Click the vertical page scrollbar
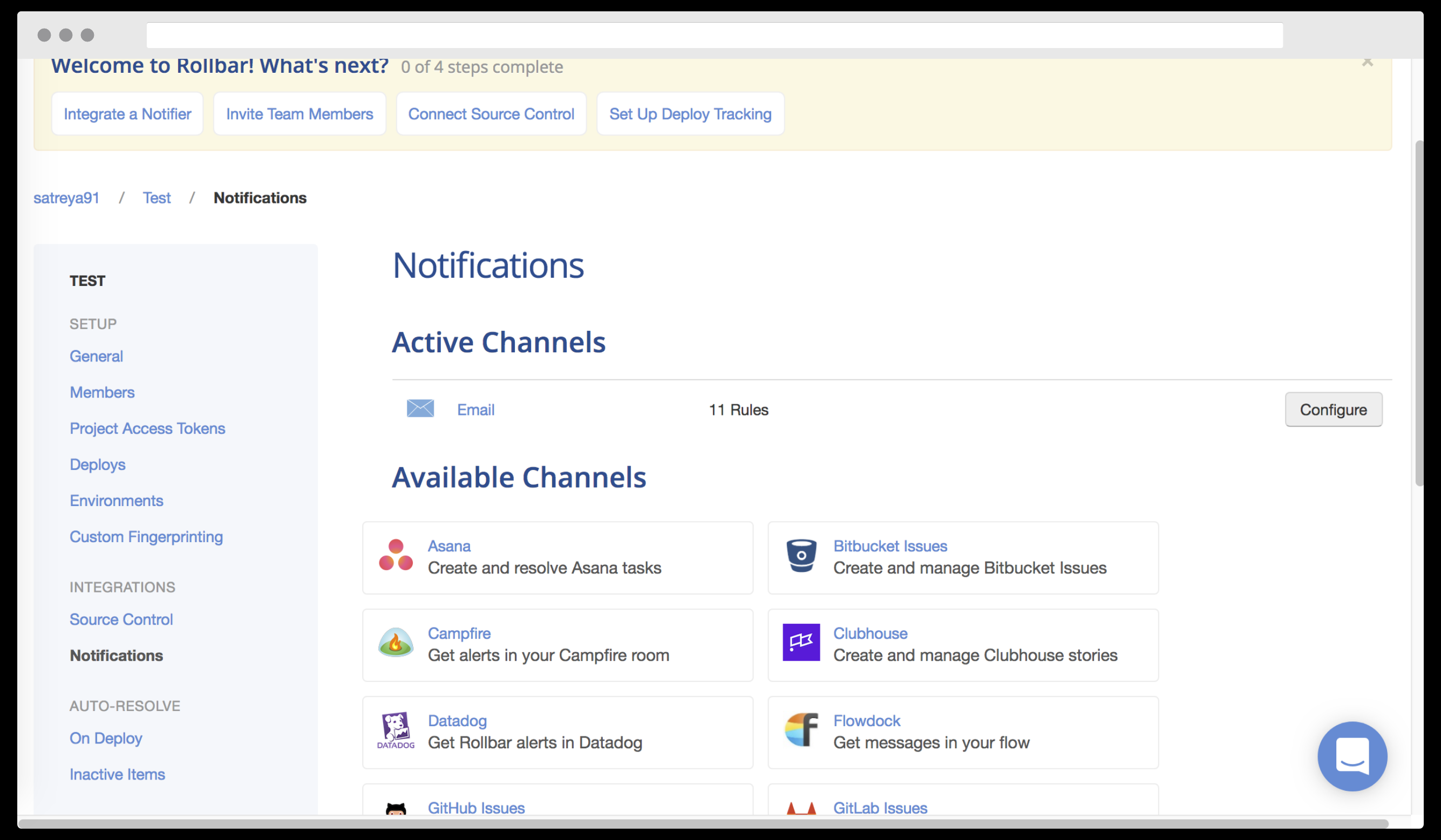Screen dimensions: 1441x840 point(1419,313)
